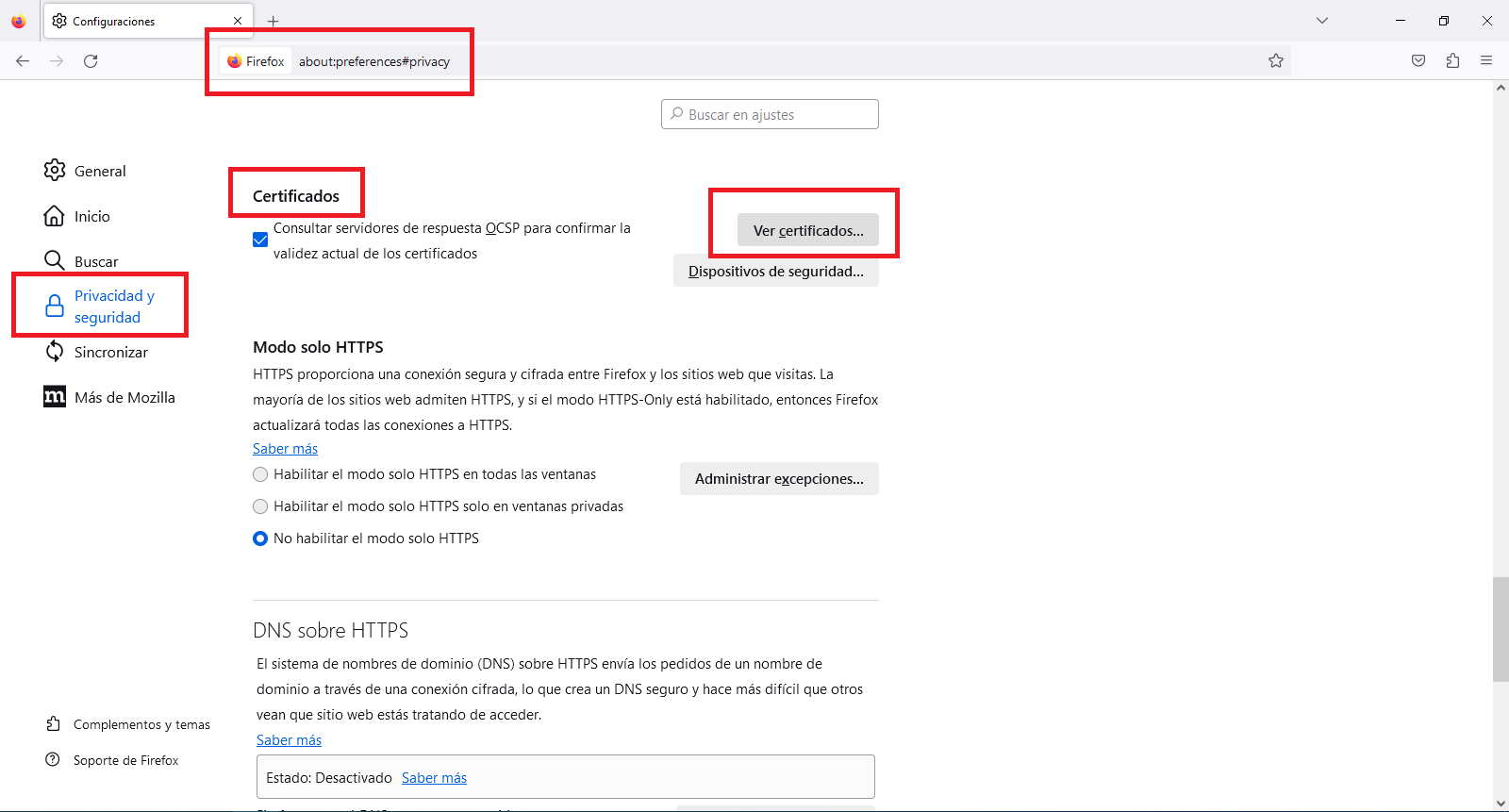Click the Inicio house icon
The width and height of the screenshot is (1509, 812).
55,216
